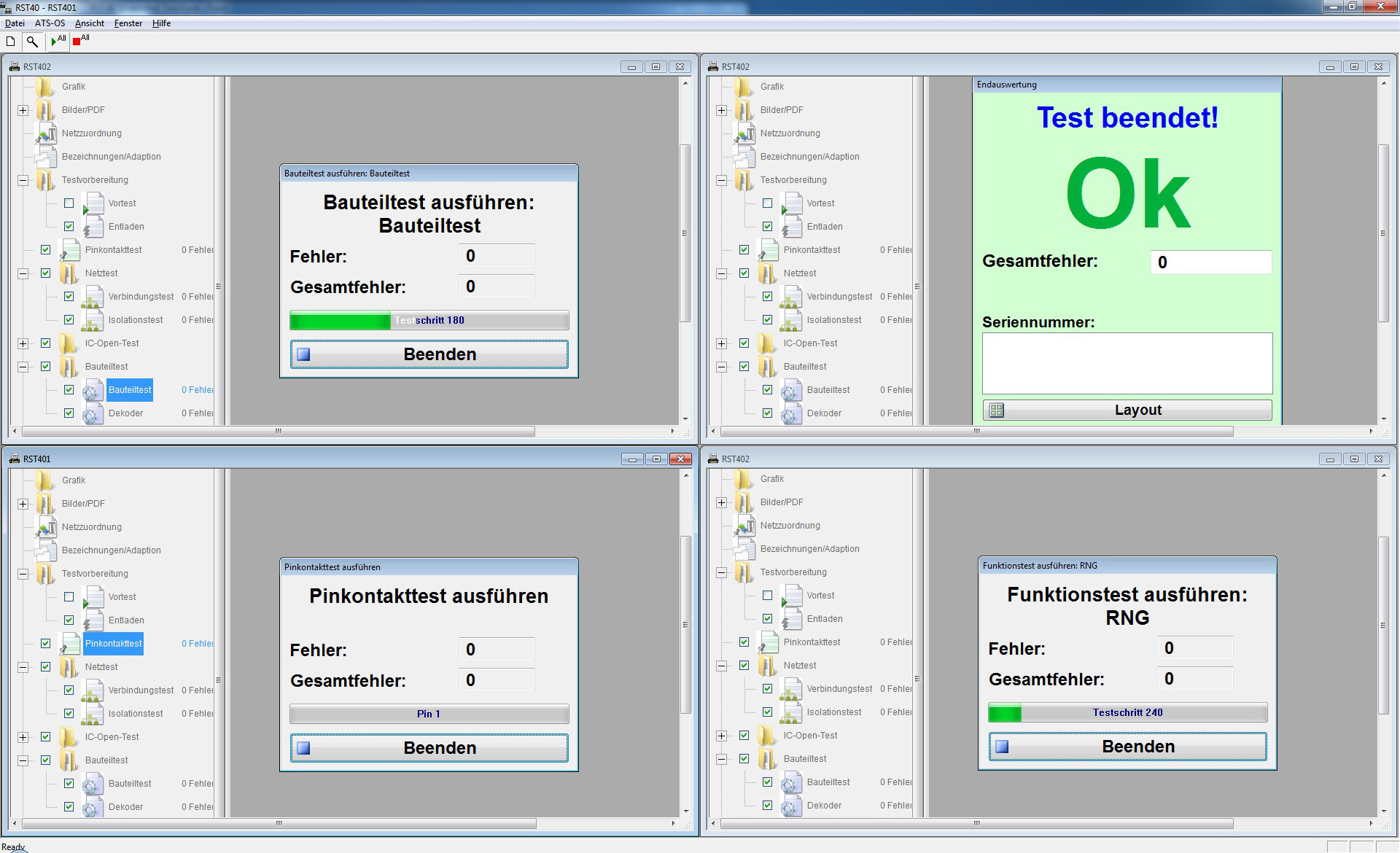Image resolution: width=1400 pixels, height=853 pixels.
Task: Click the magnifier search toolbar icon
Action: point(32,42)
